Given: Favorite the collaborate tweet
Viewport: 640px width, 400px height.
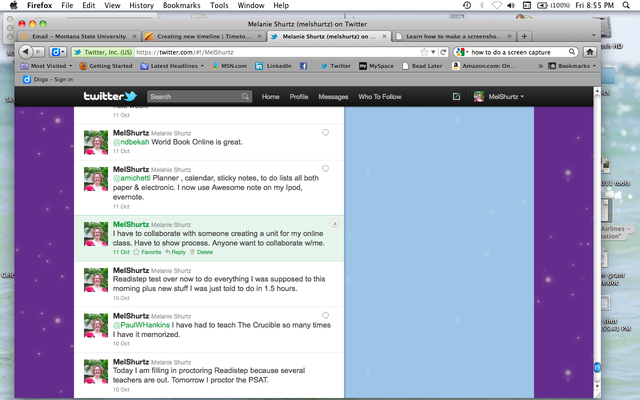Looking at the screenshot, I should coord(147,252).
